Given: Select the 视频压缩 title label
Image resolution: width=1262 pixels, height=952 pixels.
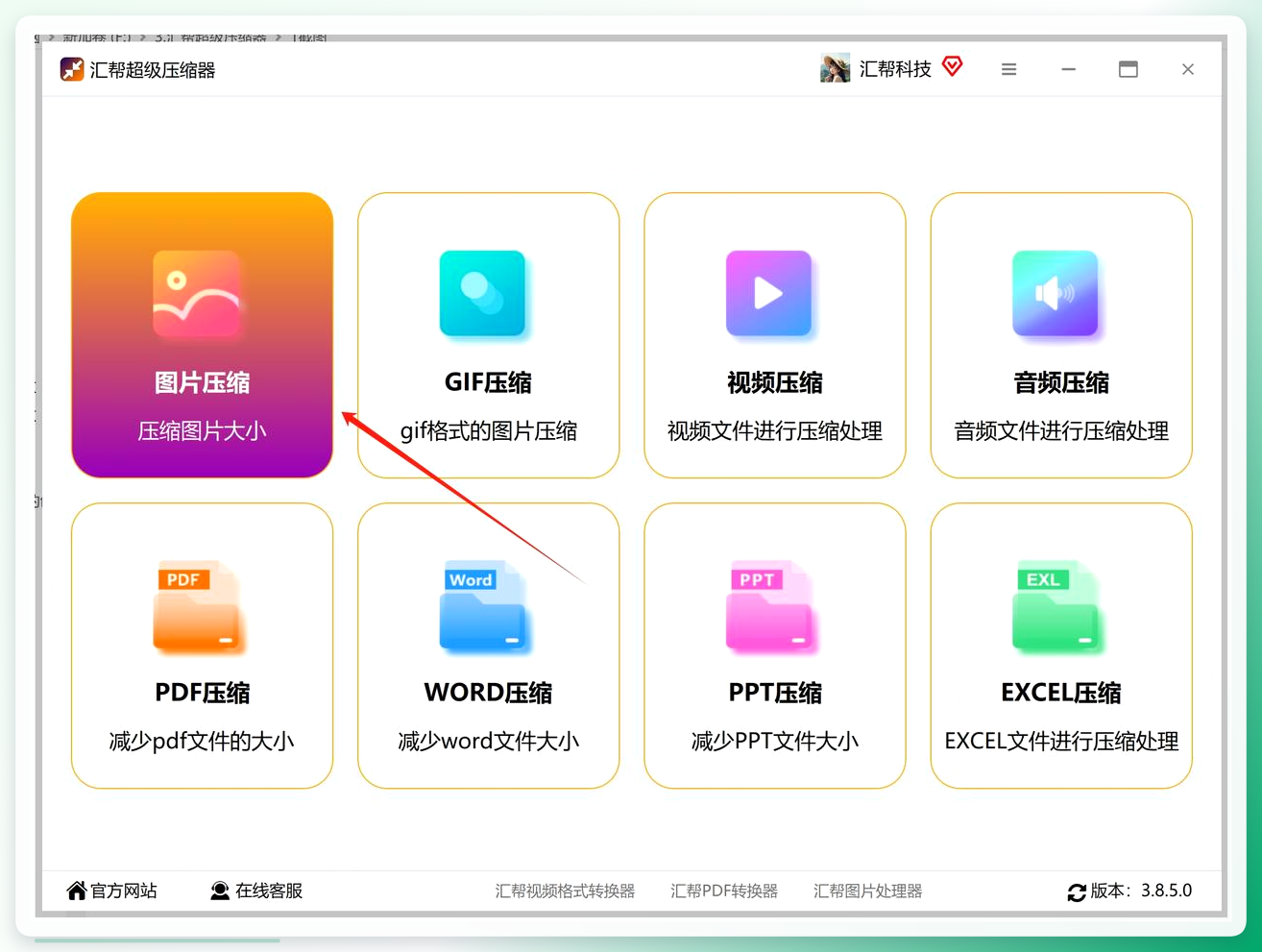Looking at the screenshot, I should pos(775,382).
